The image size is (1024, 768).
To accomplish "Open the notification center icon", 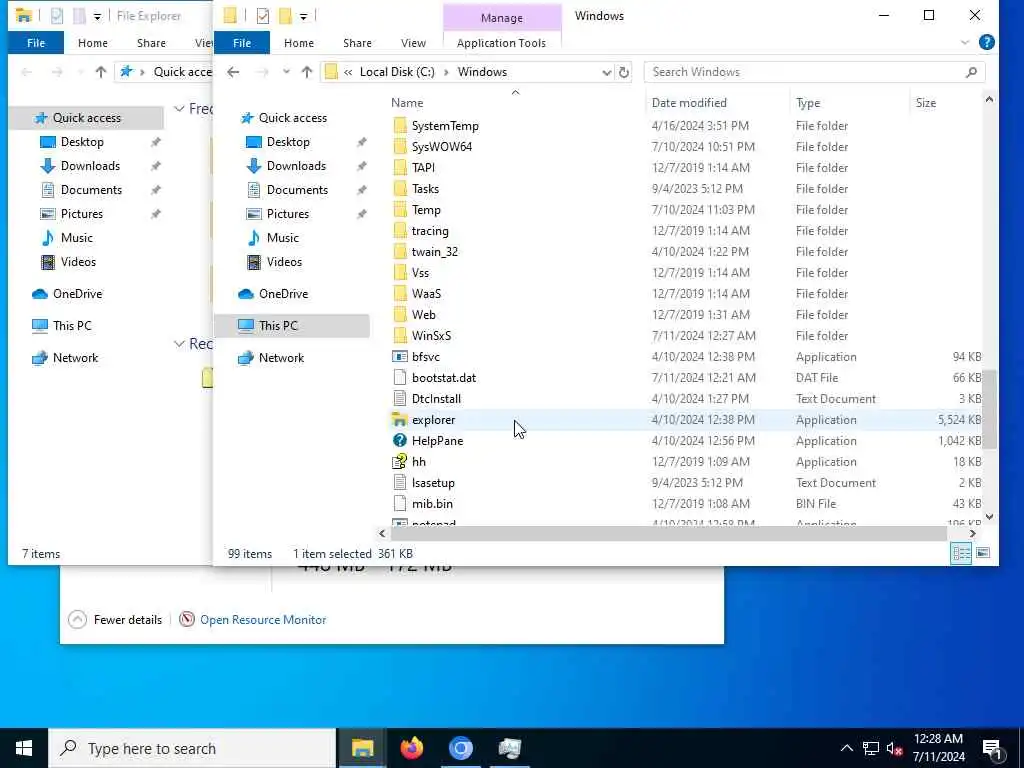I will 993,748.
